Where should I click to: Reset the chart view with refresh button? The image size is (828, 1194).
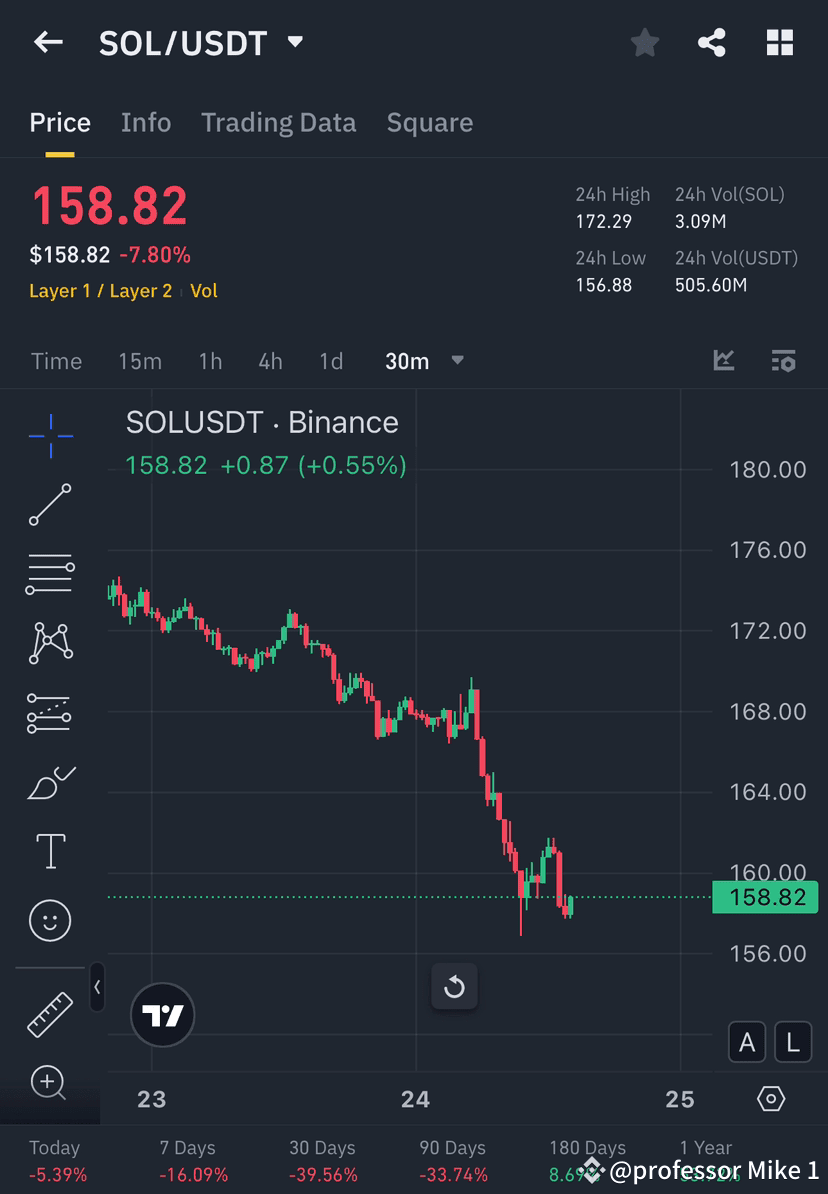tap(455, 987)
